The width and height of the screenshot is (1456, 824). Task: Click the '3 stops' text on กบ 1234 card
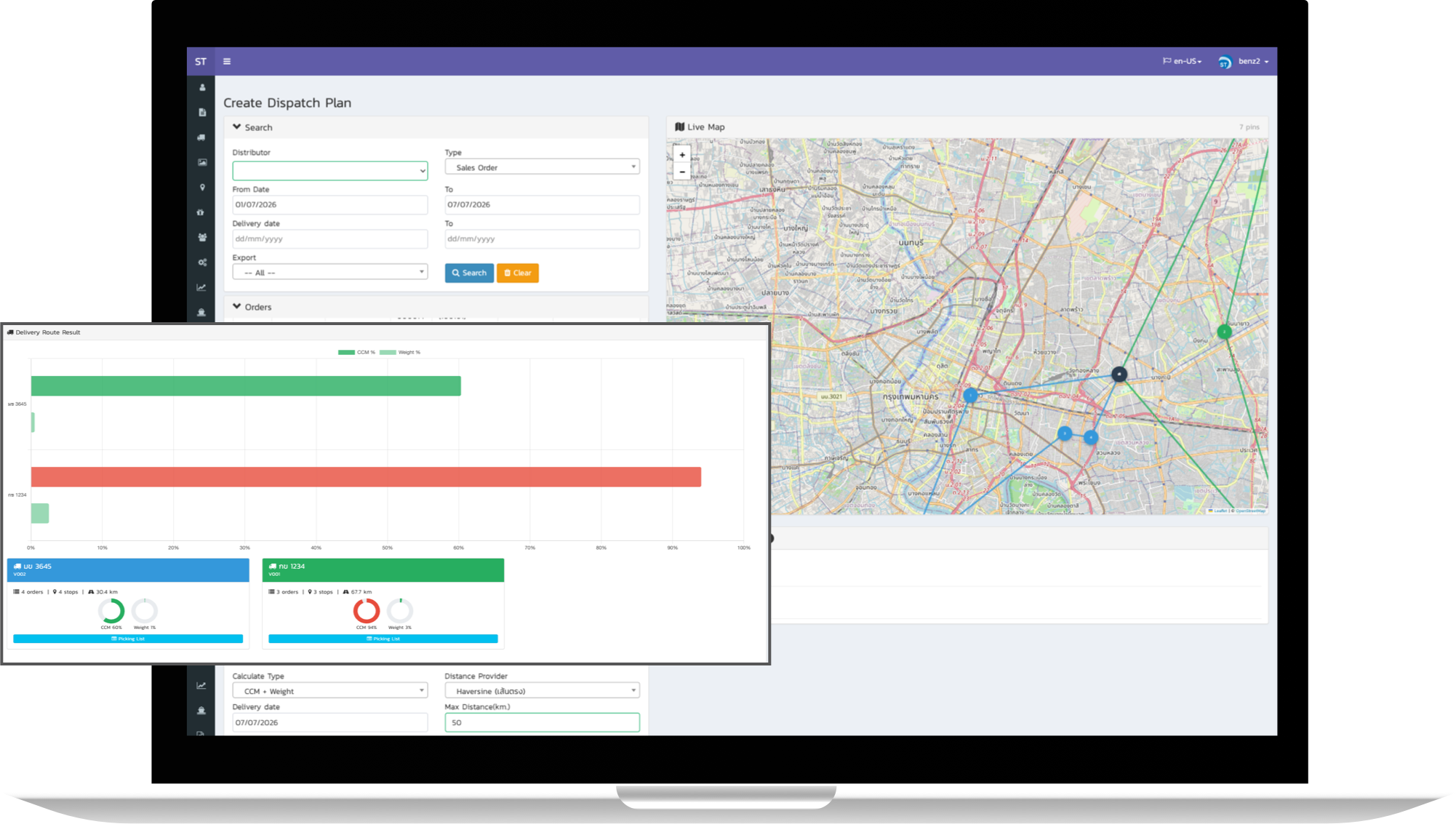point(323,592)
